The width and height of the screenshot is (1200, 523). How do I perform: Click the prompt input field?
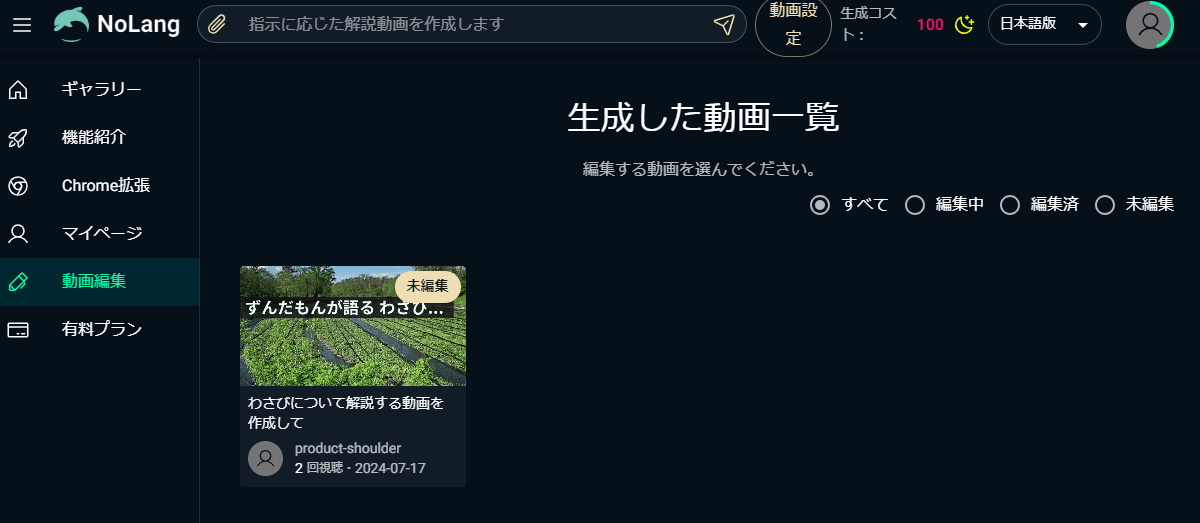click(x=472, y=25)
